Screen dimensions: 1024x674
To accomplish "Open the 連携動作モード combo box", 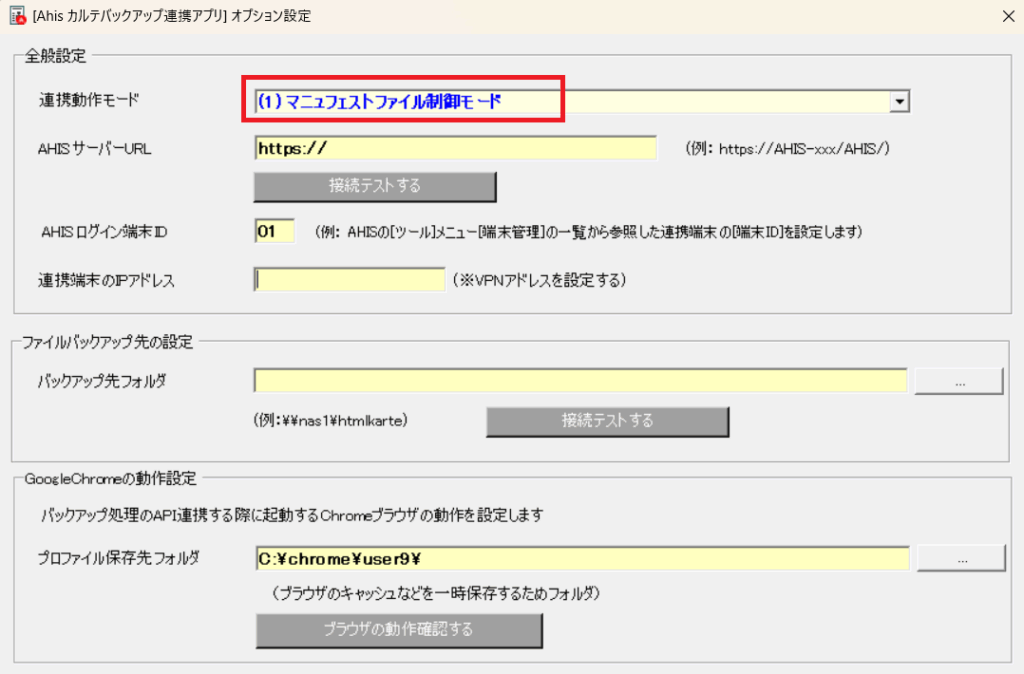I will click(570, 101).
